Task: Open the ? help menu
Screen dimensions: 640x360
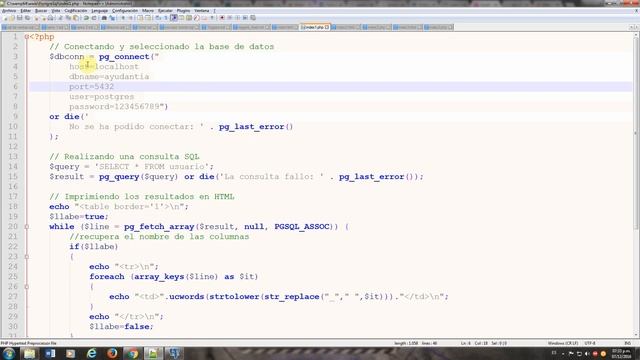Action: tap(215, 11)
